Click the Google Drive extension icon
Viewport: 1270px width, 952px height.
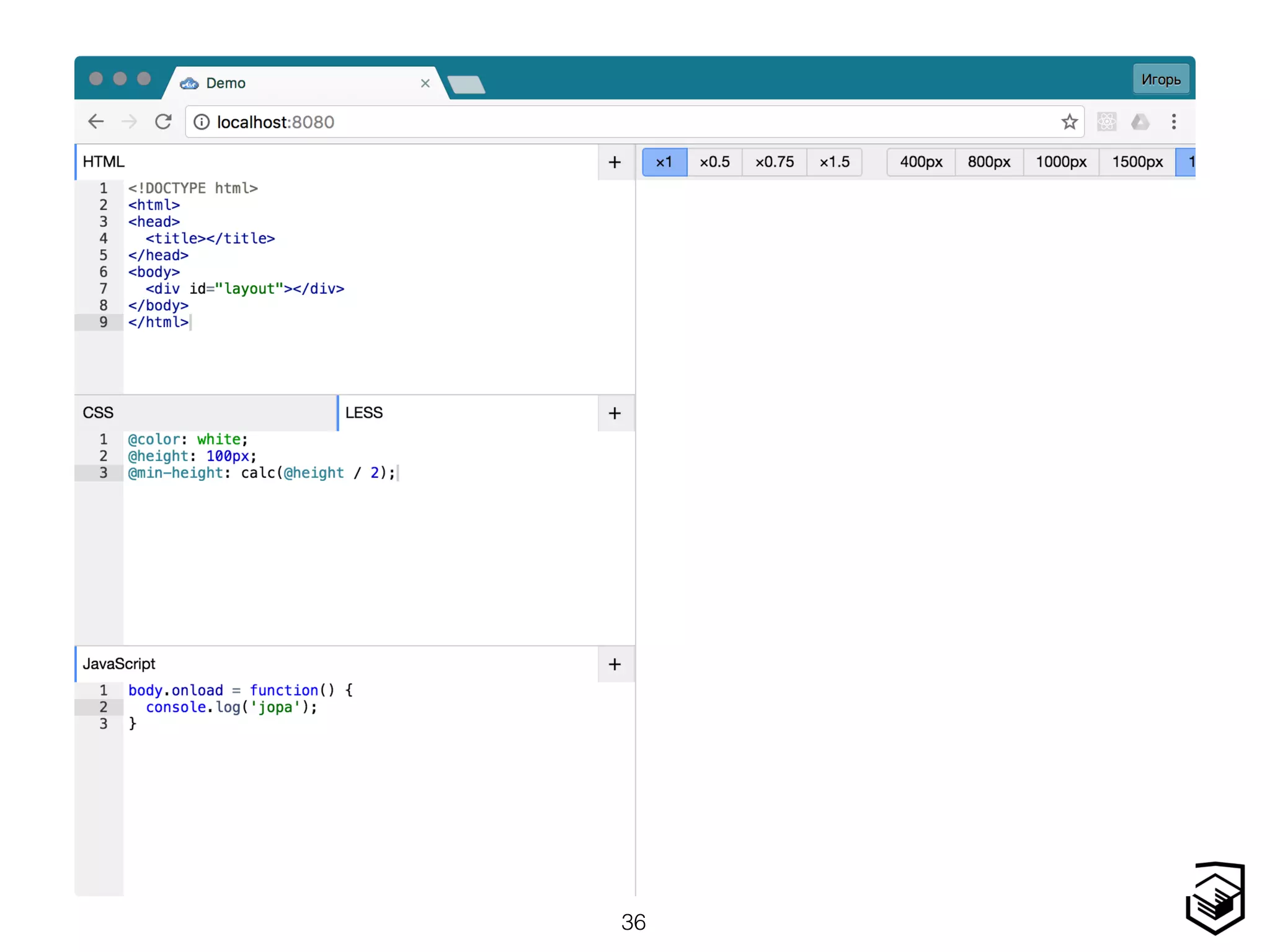click(1140, 121)
